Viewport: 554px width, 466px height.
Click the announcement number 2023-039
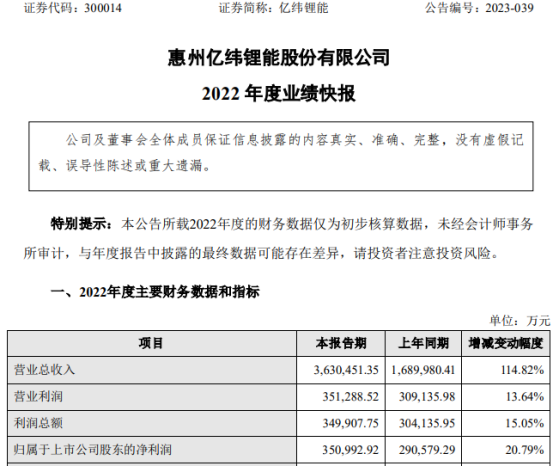pos(509,8)
